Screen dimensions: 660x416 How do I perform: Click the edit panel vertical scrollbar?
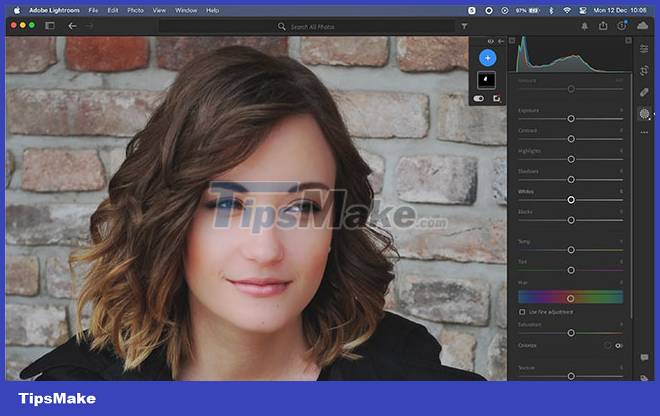[x=631, y=196]
